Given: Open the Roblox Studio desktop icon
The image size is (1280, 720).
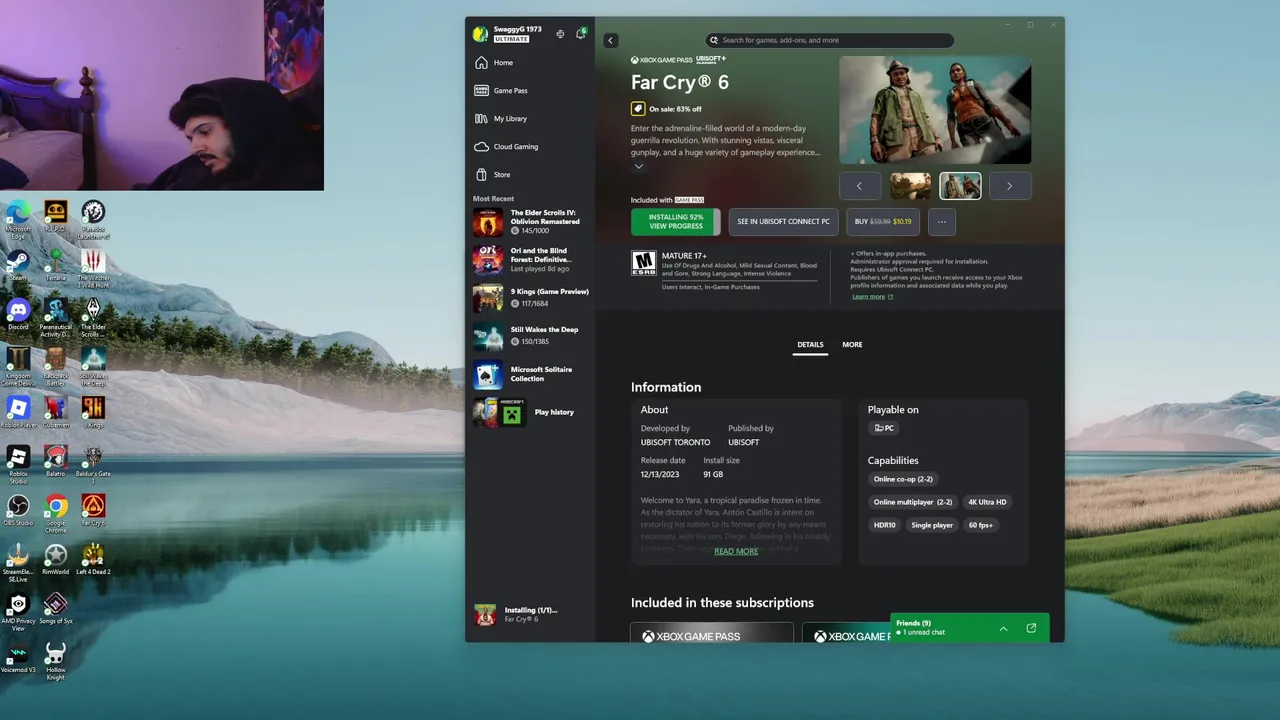Looking at the screenshot, I should click(x=18, y=465).
